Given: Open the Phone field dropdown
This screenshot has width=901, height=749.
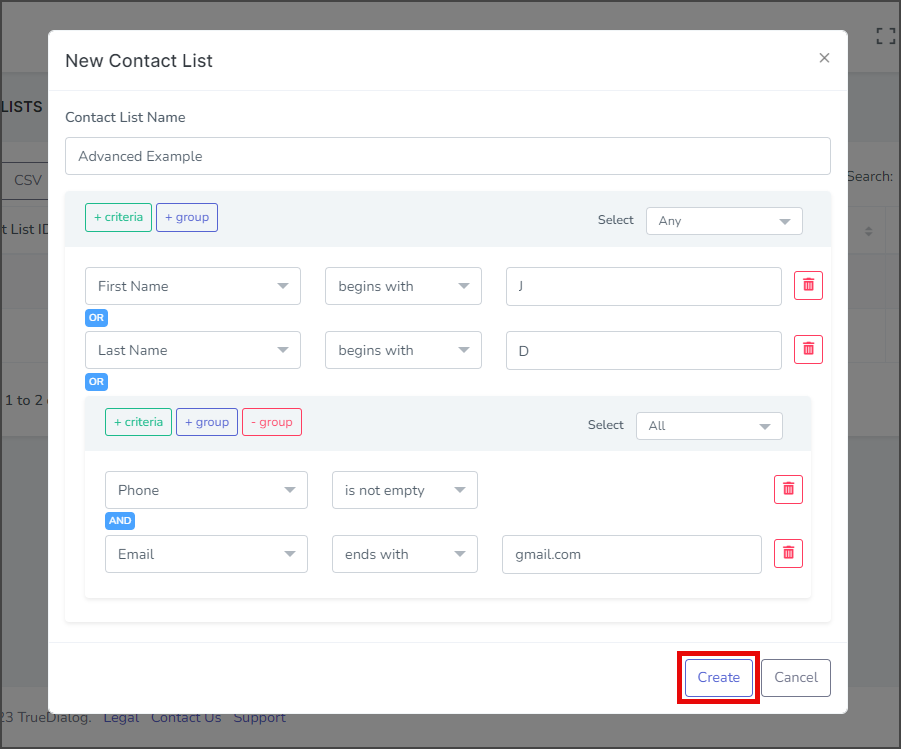Looking at the screenshot, I should [206, 490].
